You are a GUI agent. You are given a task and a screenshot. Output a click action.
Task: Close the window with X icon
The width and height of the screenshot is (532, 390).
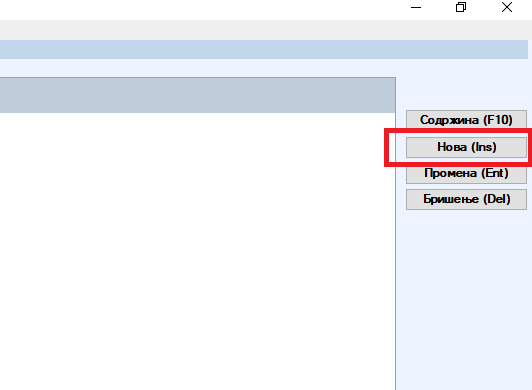[507, 7]
